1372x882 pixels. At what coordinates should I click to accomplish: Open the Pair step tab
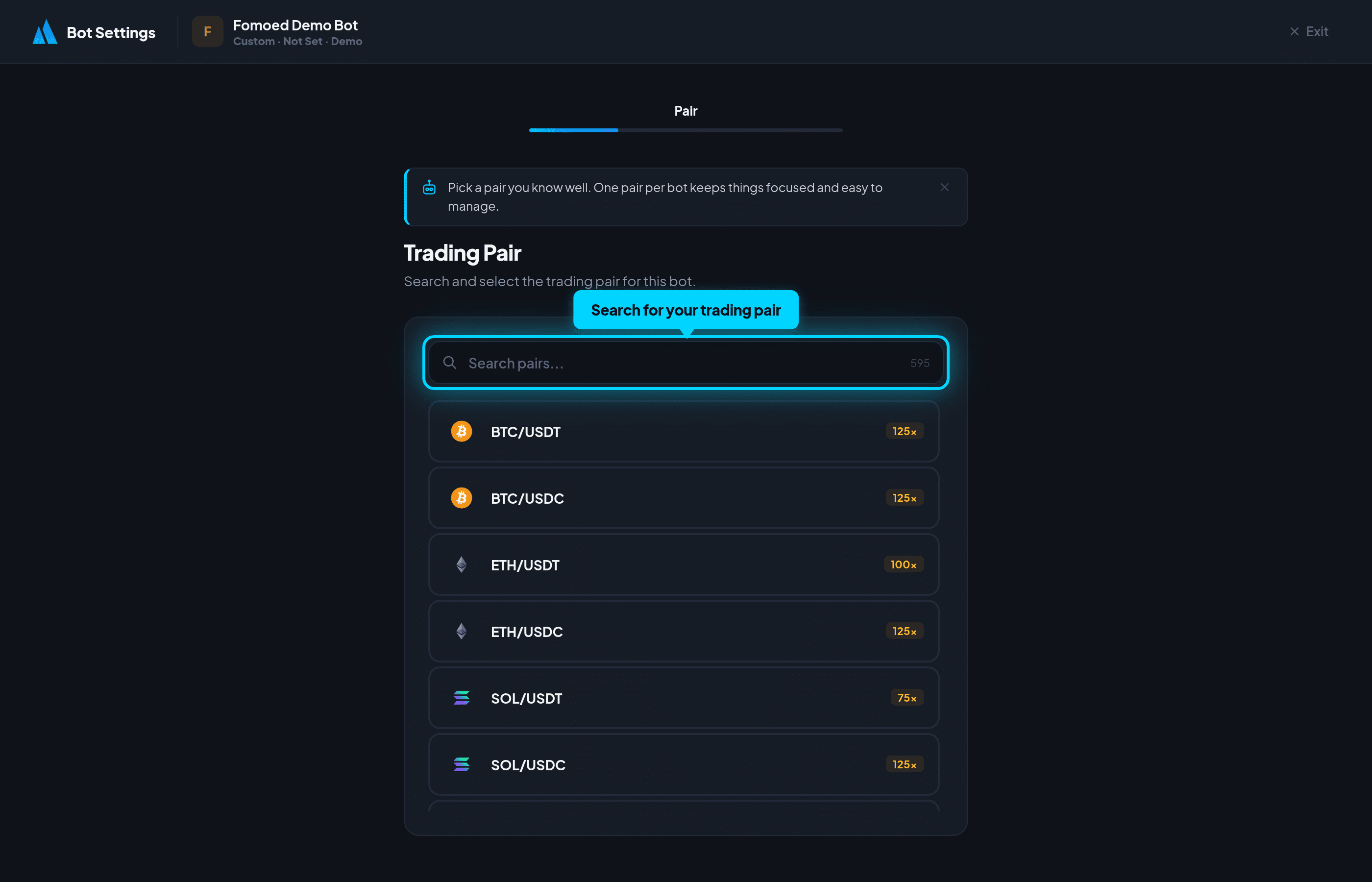pyautogui.click(x=686, y=111)
